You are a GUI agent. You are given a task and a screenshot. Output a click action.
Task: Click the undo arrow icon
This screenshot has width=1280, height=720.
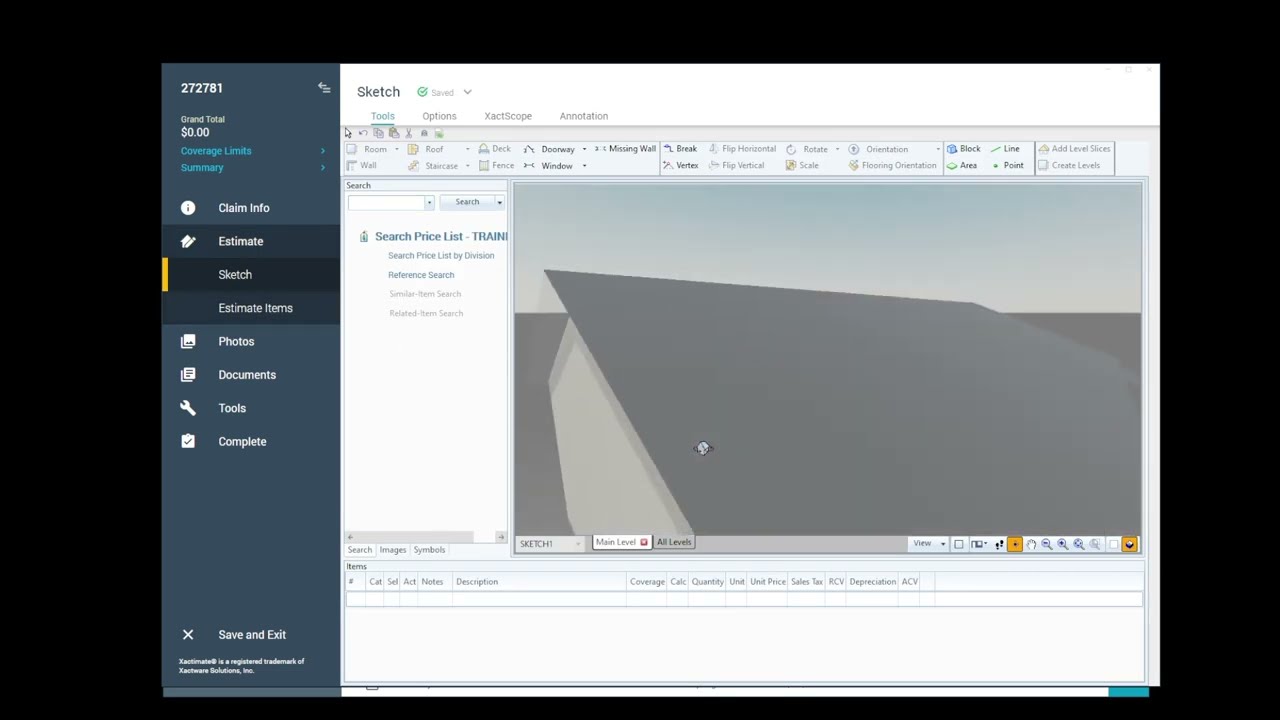pyautogui.click(x=363, y=133)
